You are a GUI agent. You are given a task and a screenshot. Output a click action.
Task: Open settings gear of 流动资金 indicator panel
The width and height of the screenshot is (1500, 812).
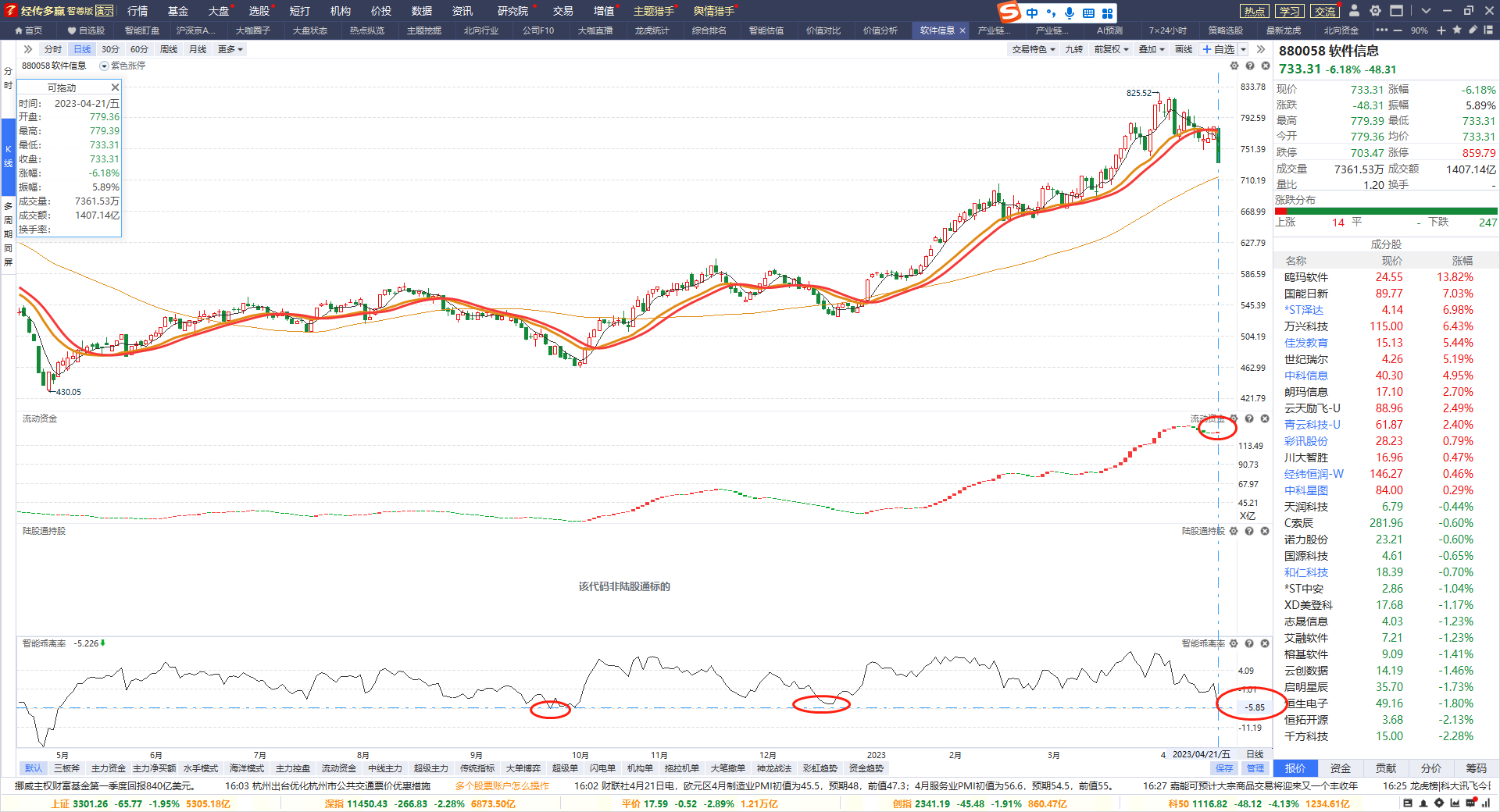1234,419
